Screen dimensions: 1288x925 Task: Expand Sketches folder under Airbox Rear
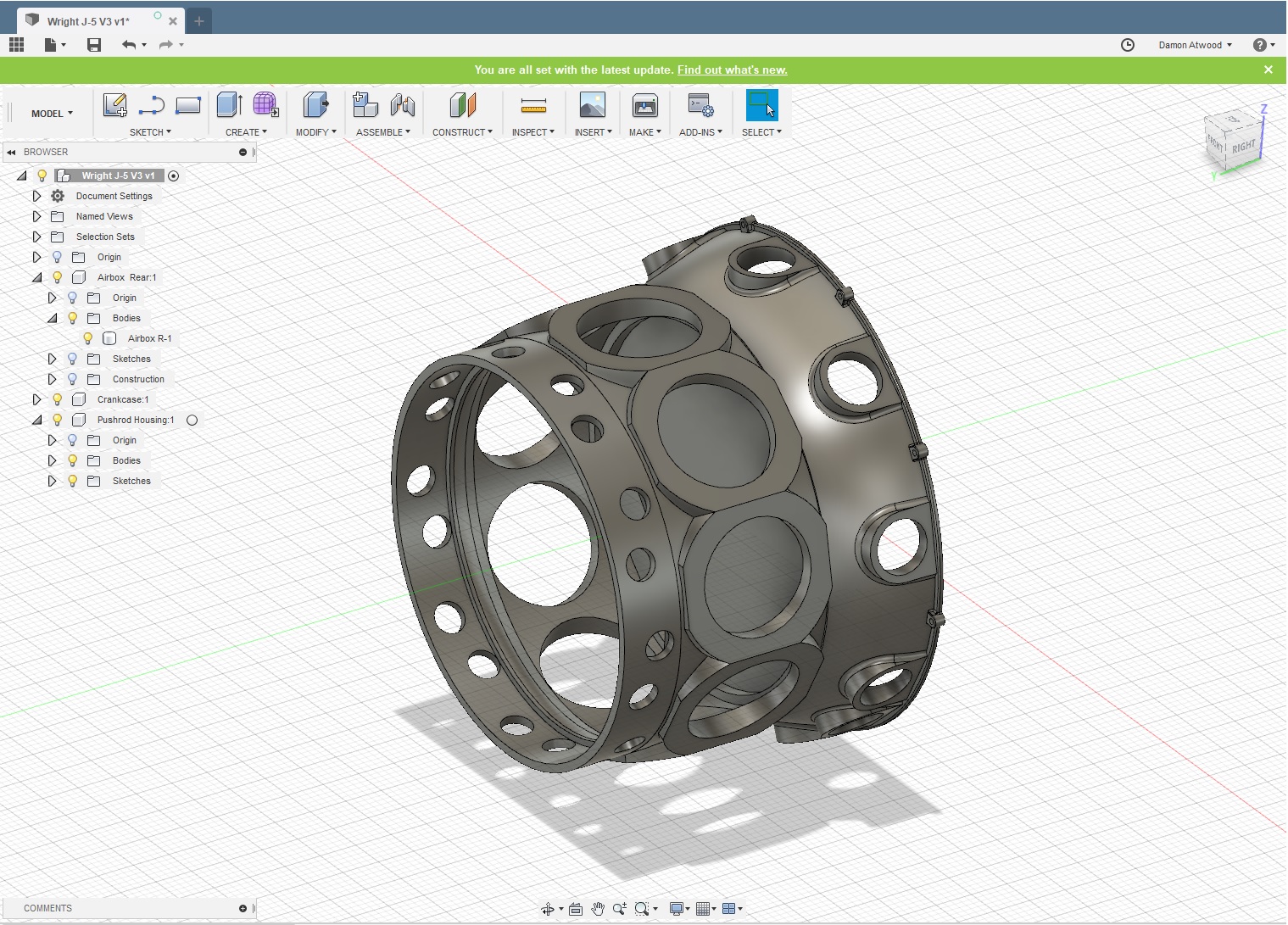point(52,359)
